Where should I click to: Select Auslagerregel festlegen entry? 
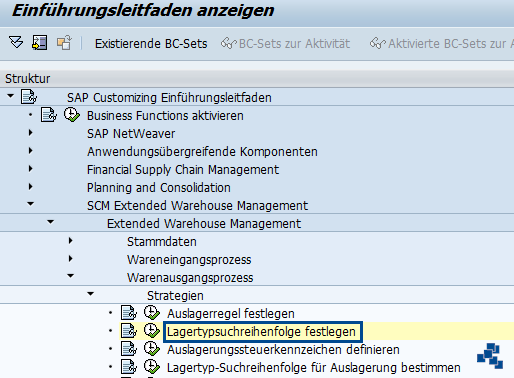coord(231,314)
